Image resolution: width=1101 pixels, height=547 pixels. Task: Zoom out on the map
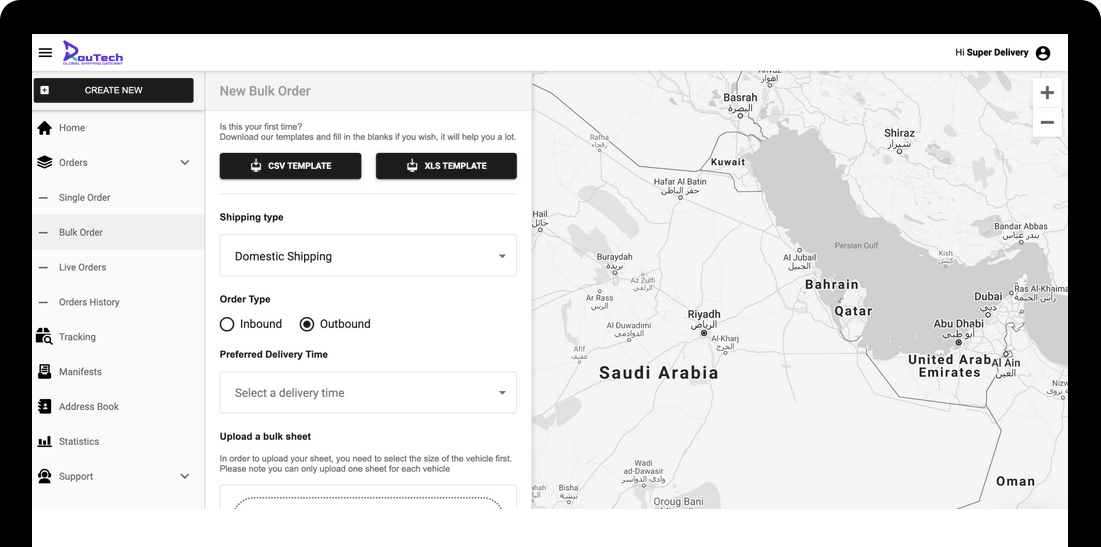coord(1047,123)
